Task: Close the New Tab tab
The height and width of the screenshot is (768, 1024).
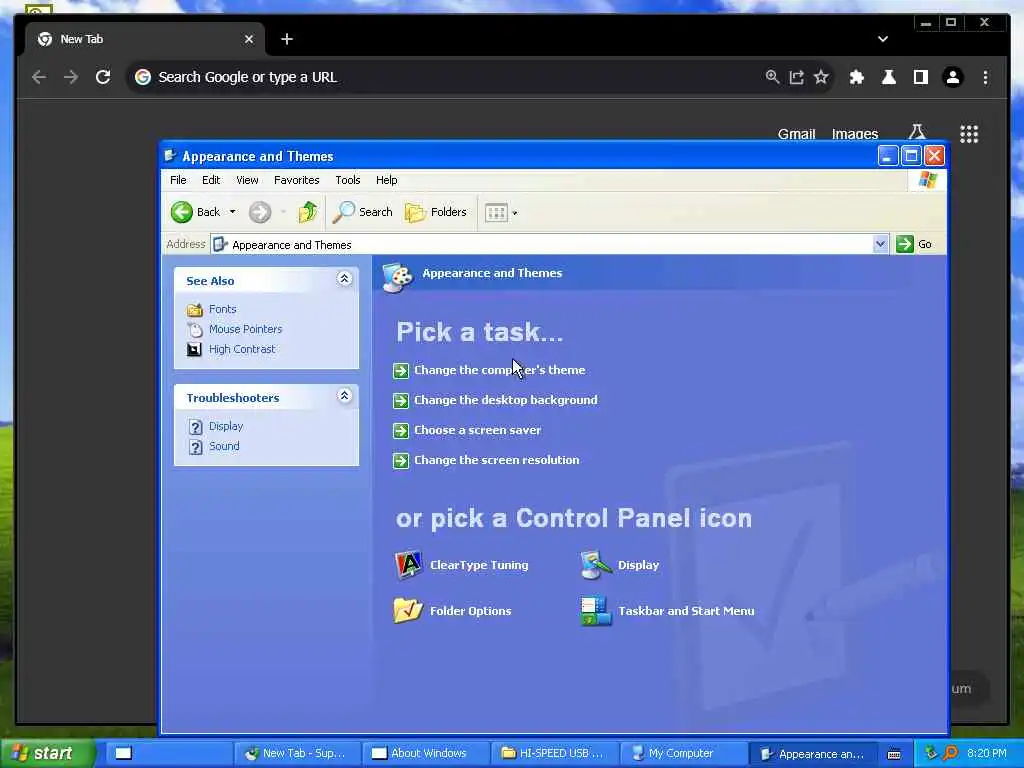Action: point(249,39)
